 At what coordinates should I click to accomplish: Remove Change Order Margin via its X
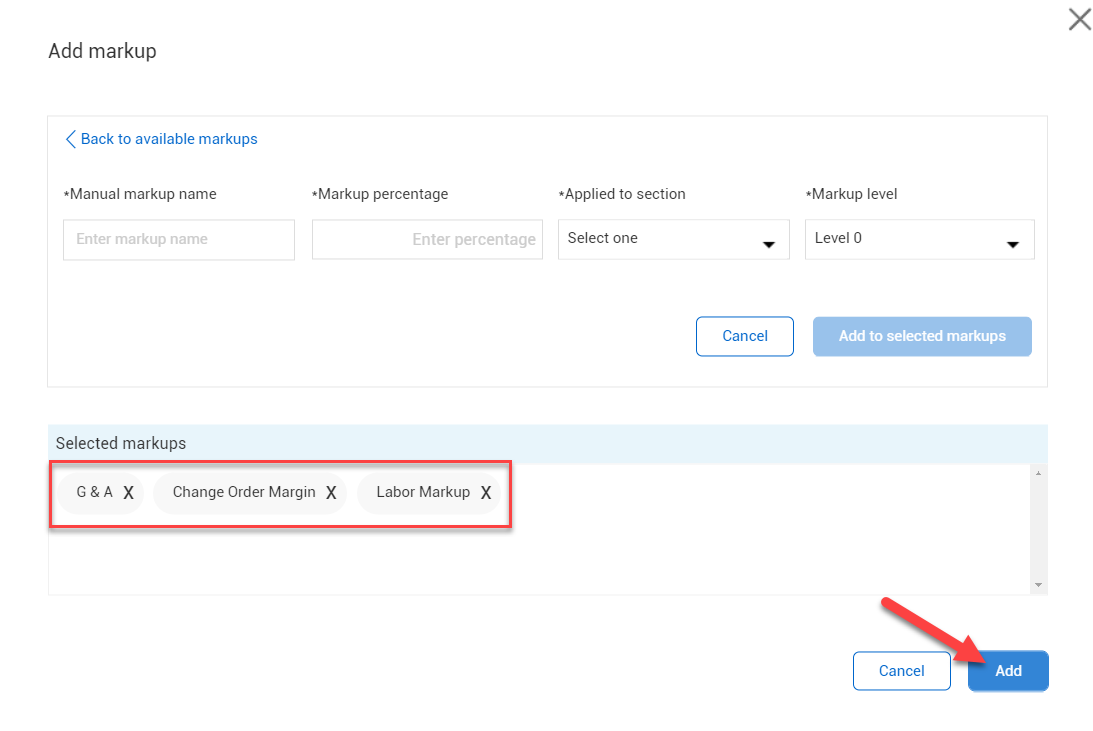tap(331, 493)
